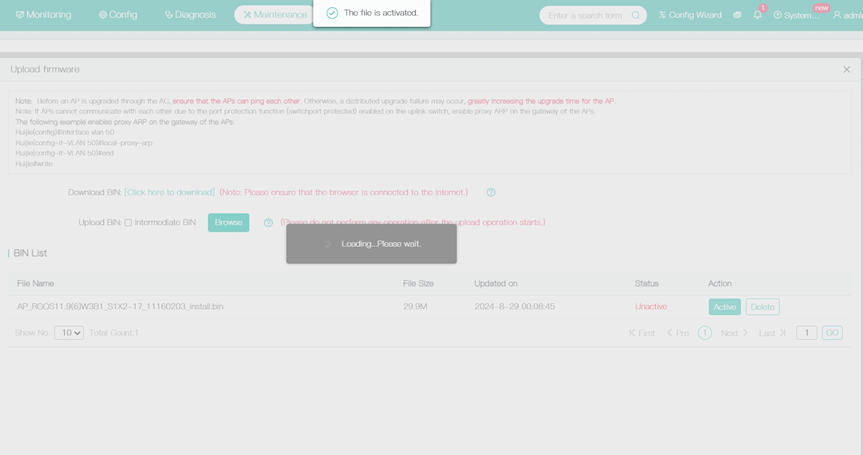Select the firmware file name text
863x455 pixels.
pyautogui.click(x=120, y=306)
